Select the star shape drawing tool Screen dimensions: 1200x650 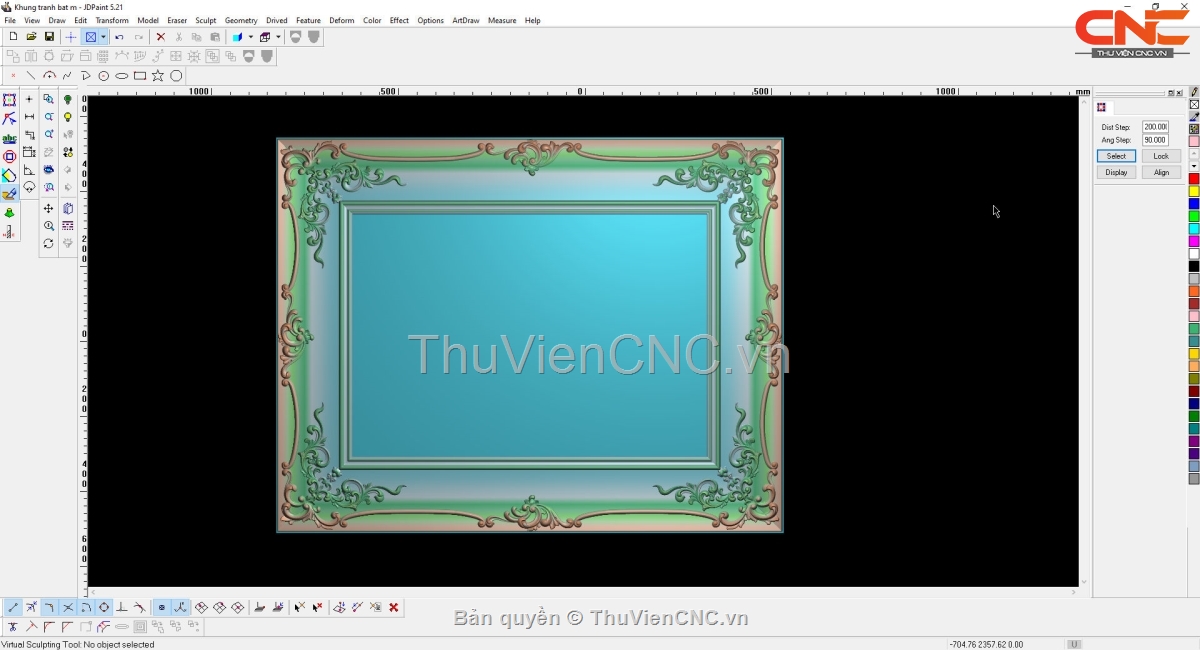(158, 76)
